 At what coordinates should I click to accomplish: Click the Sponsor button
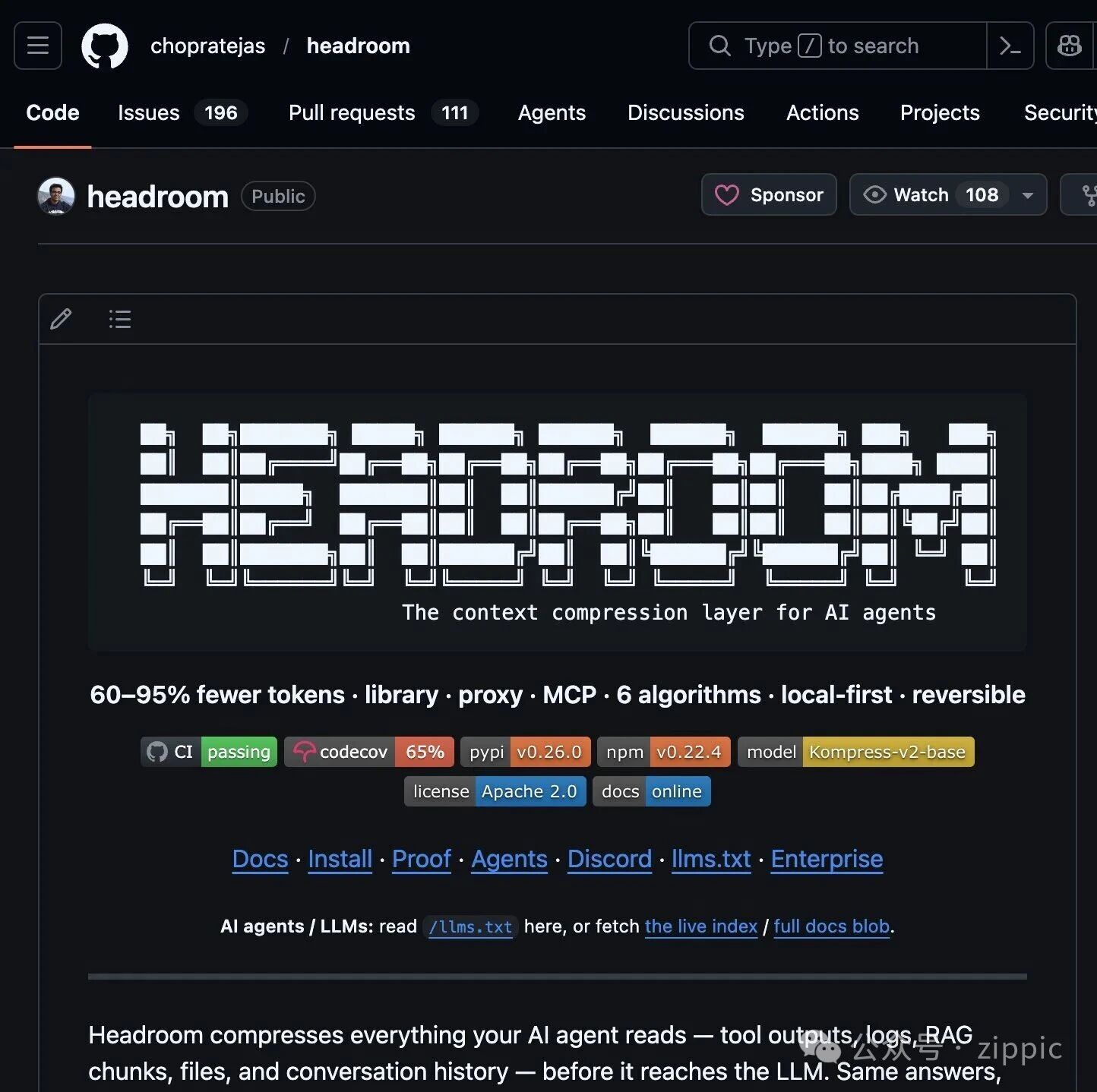tap(769, 195)
